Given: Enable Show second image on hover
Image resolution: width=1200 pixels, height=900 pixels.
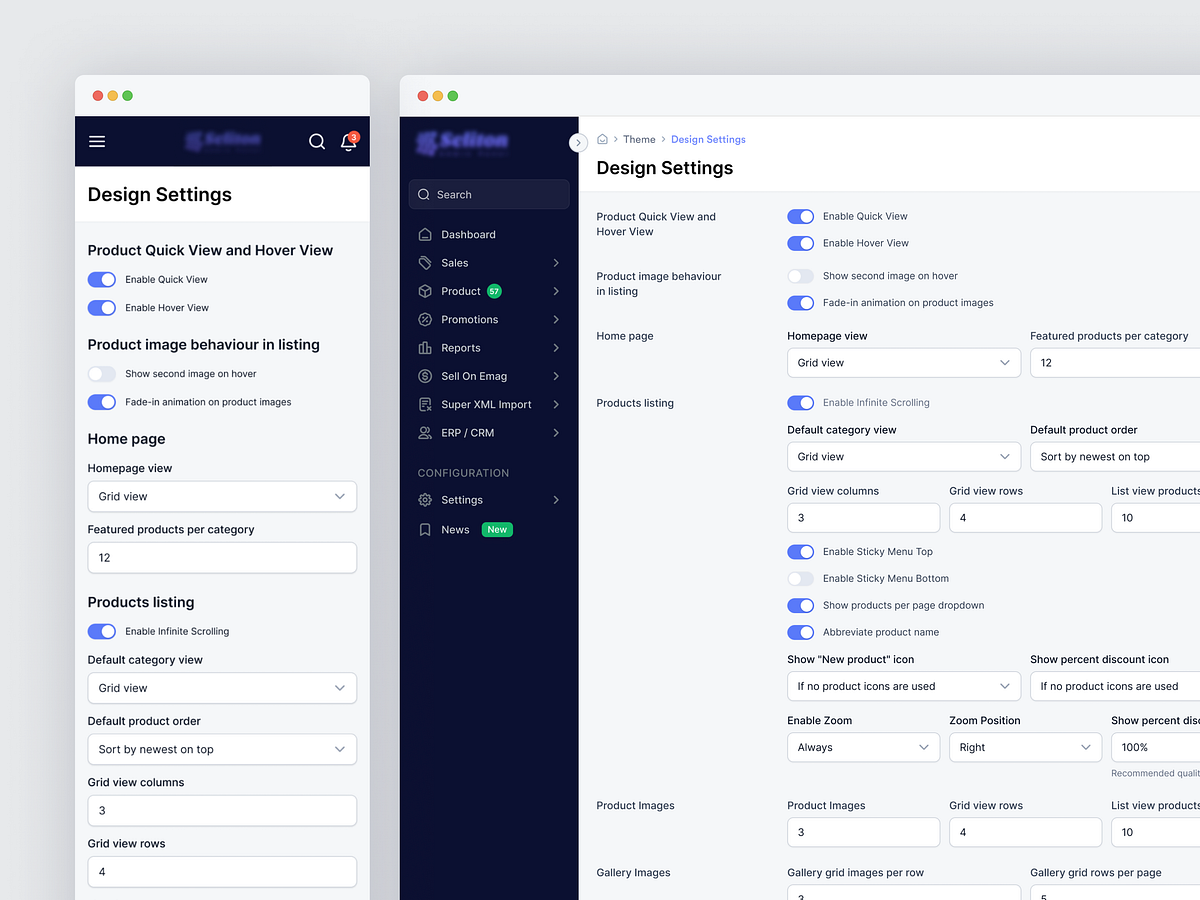Looking at the screenshot, I should 799,275.
